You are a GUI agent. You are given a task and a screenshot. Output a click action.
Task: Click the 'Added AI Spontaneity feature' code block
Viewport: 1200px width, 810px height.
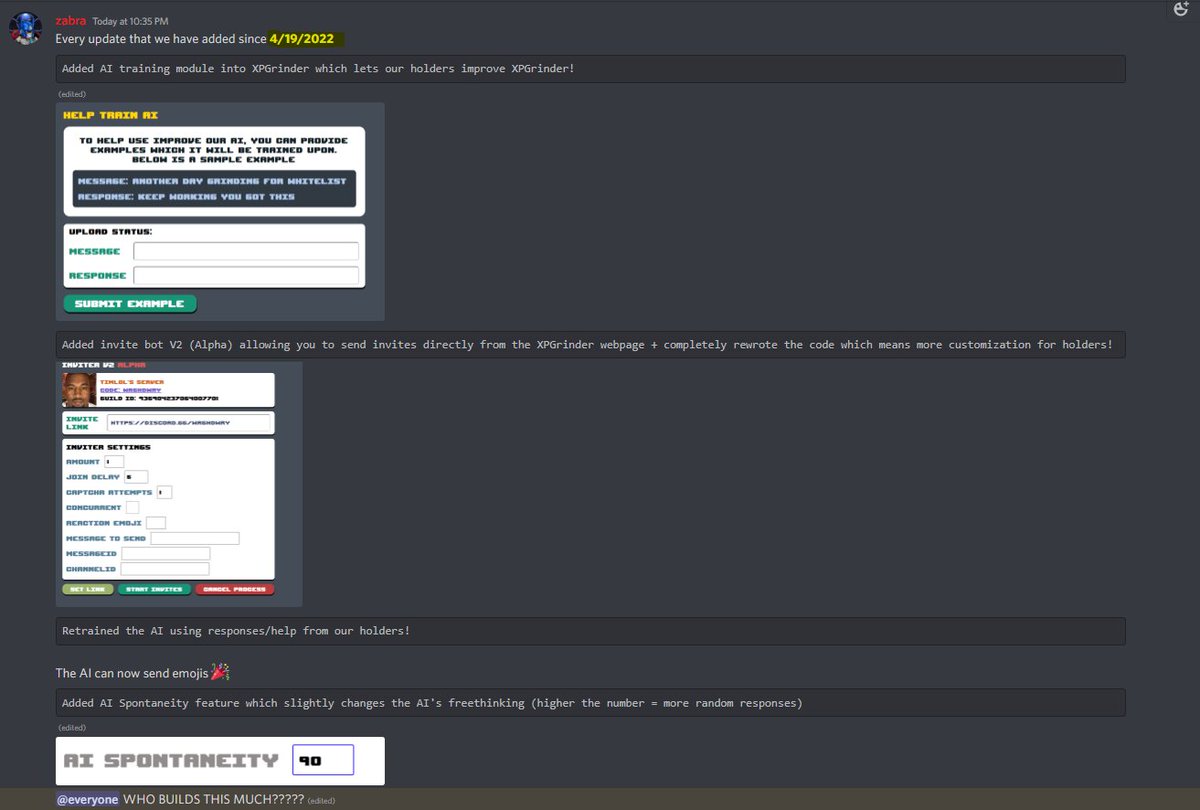(x=590, y=703)
